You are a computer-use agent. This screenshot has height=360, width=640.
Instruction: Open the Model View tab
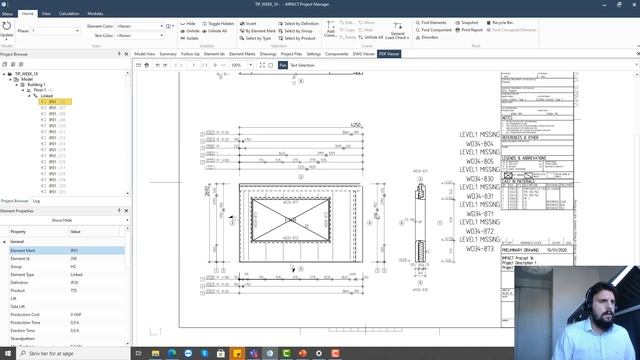(144, 54)
